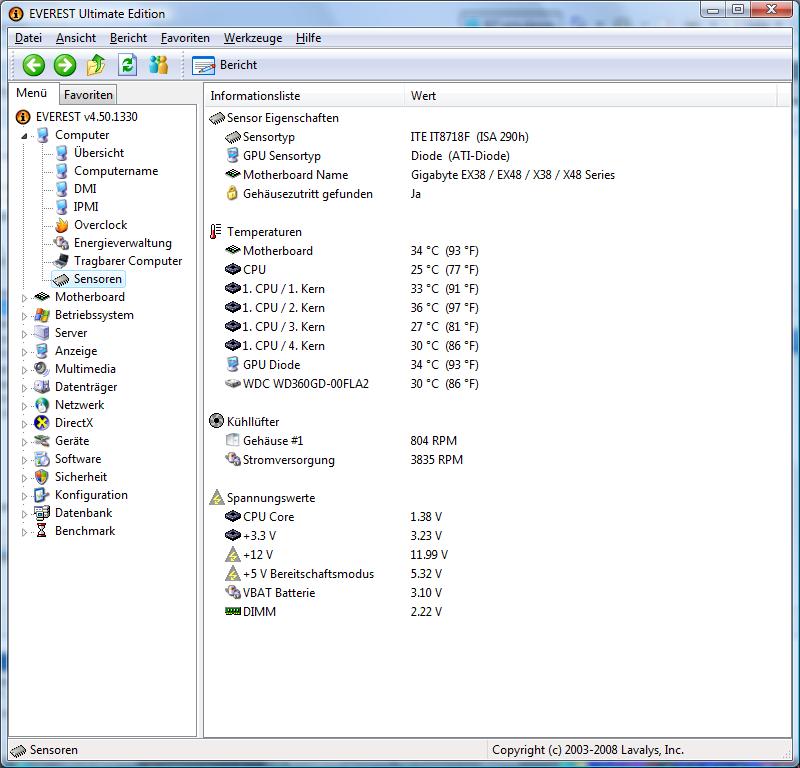
Task: Click the Netzwerk globe icon
Action: point(42,405)
